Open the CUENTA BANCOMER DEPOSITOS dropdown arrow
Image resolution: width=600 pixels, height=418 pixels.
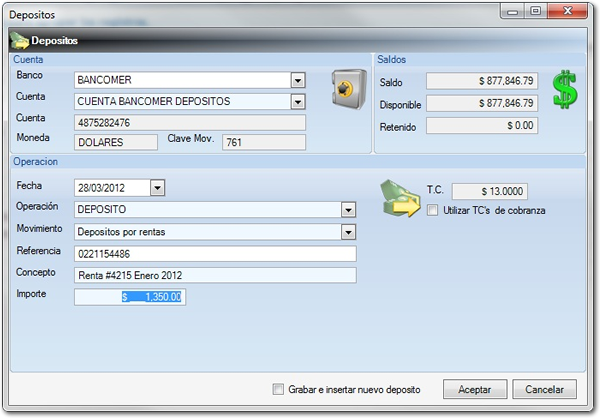point(298,102)
